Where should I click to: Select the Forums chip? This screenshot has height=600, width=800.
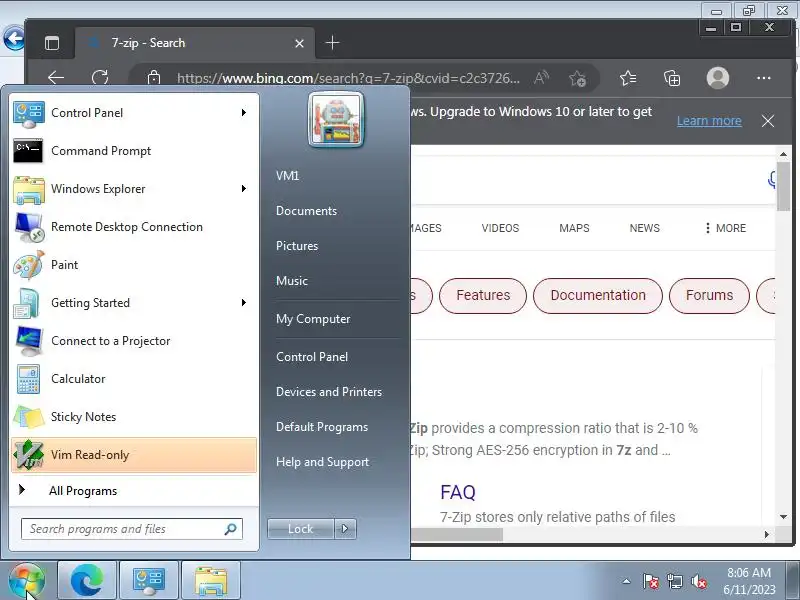(x=709, y=295)
